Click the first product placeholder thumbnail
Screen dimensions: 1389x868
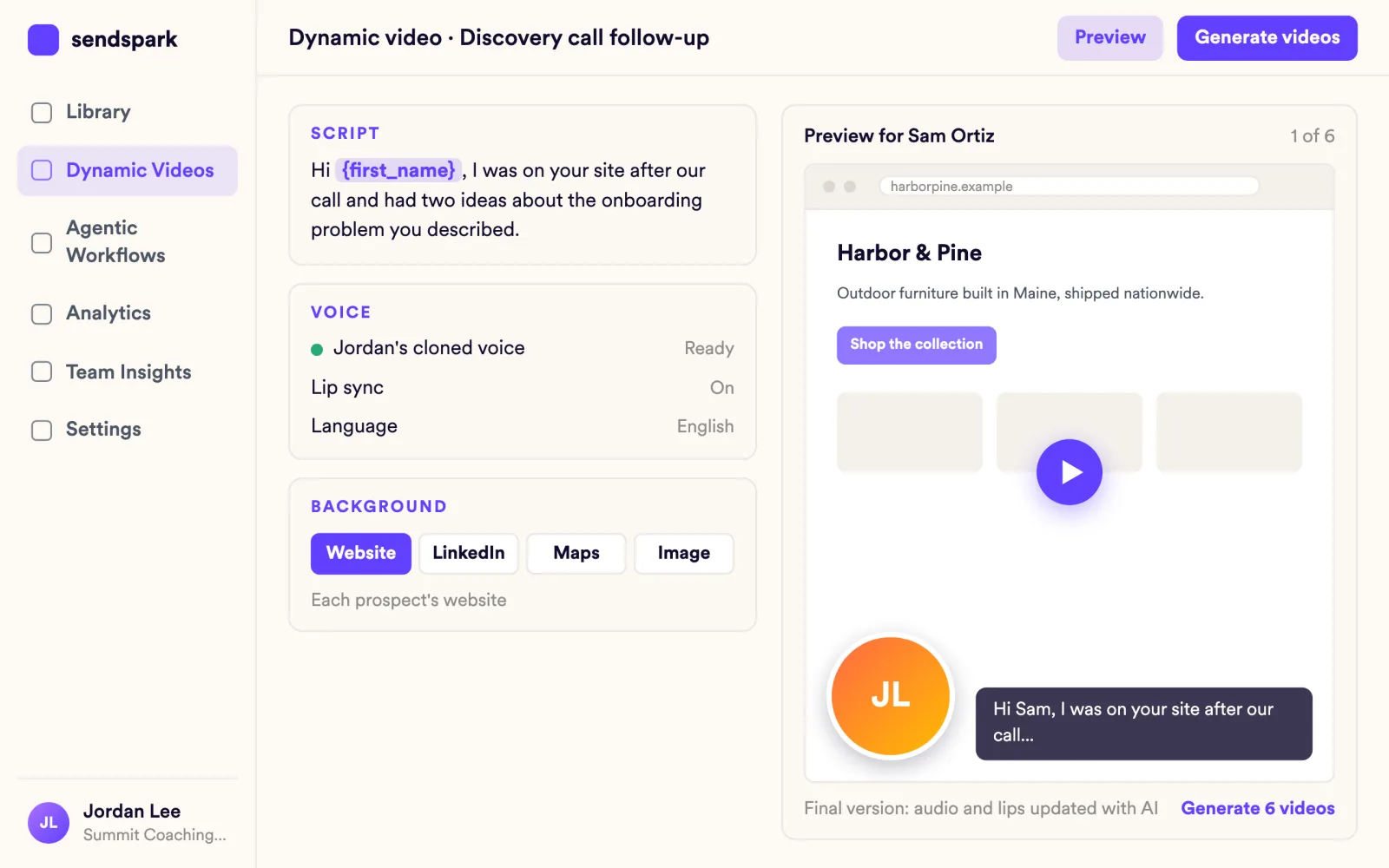click(x=910, y=432)
